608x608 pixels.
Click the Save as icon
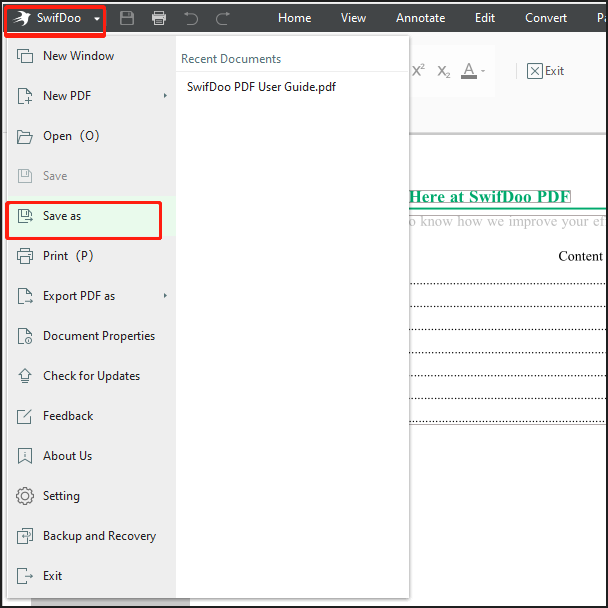[26, 216]
